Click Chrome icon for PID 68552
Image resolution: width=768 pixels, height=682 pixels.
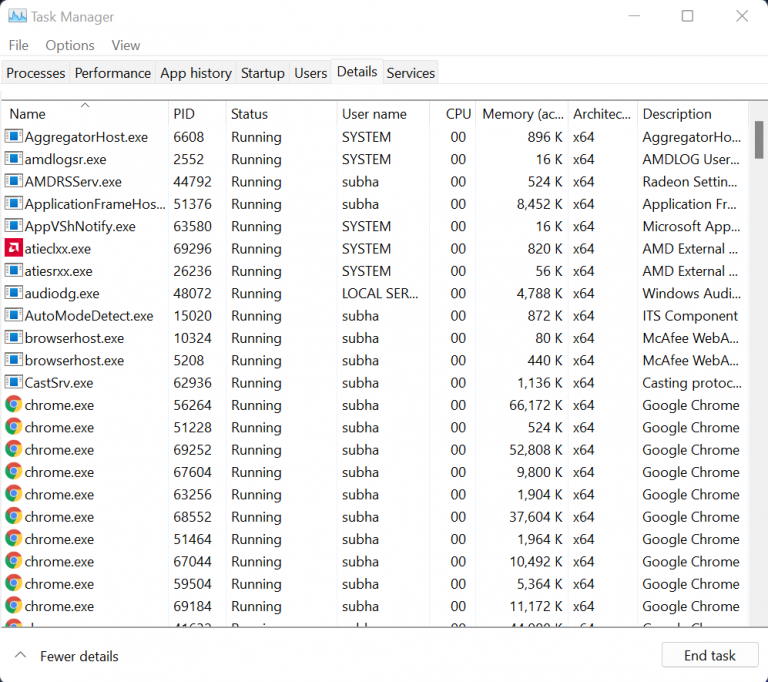(13, 516)
